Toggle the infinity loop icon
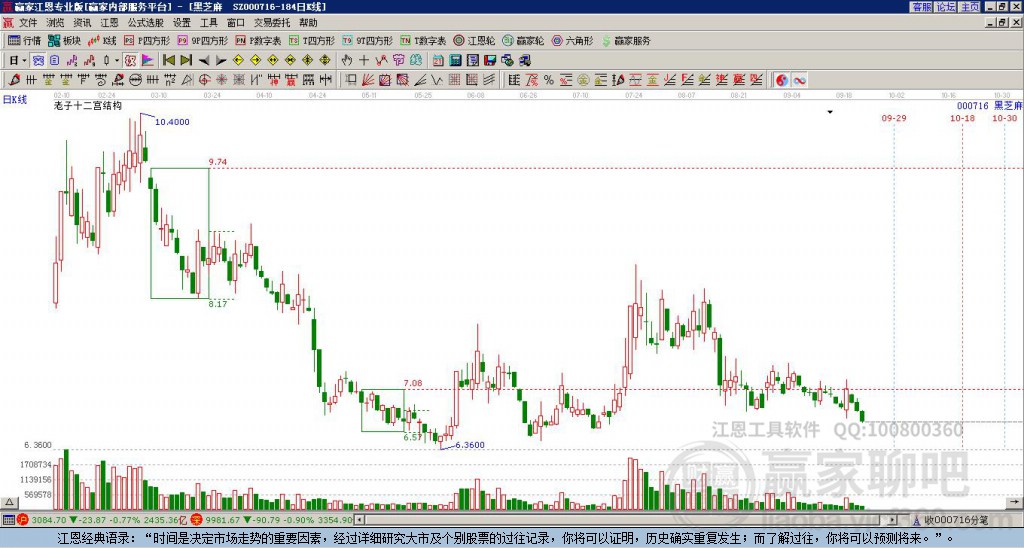Screen dimensions: 1024x548 [799, 79]
